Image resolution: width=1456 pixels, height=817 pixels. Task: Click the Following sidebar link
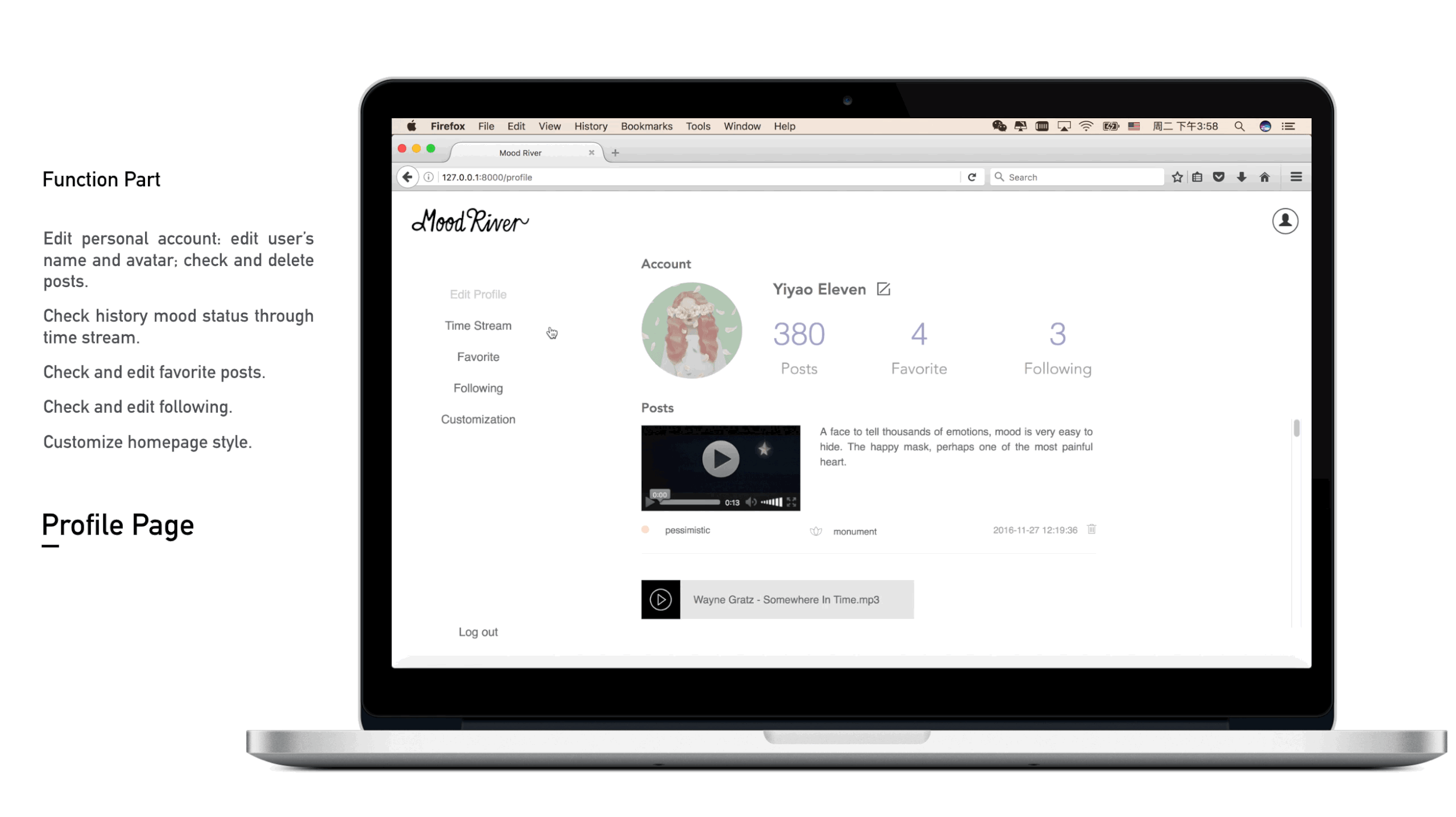coord(478,388)
